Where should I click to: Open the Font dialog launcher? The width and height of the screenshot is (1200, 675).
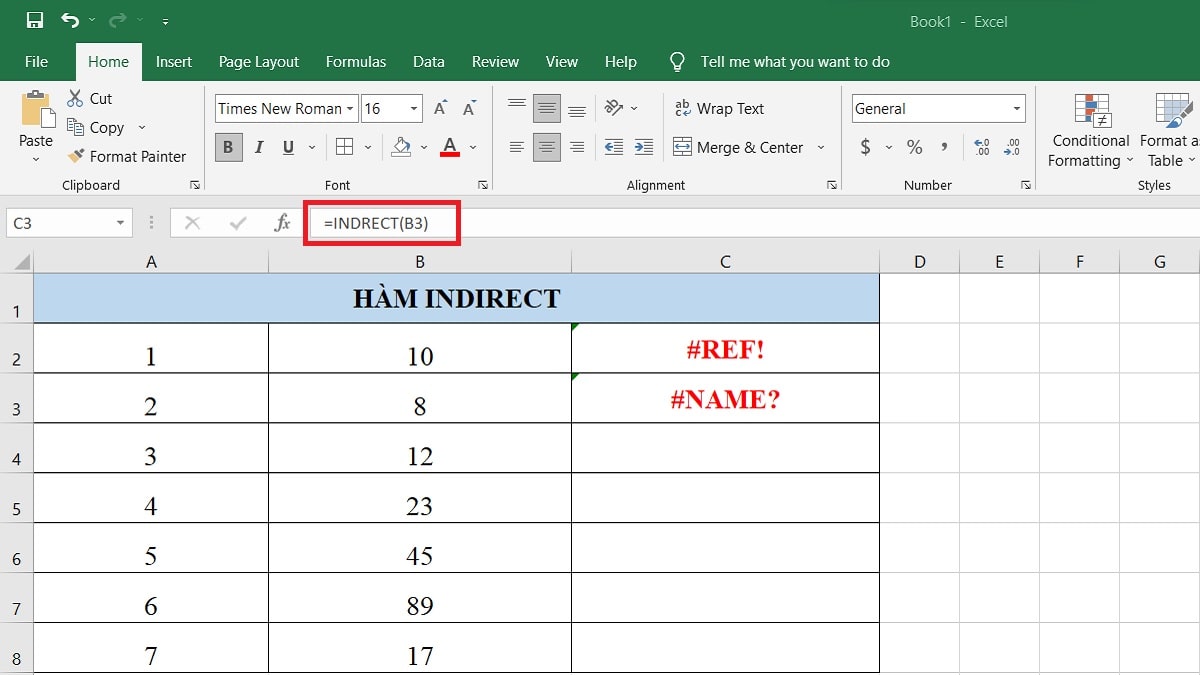pyautogui.click(x=483, y=185)
